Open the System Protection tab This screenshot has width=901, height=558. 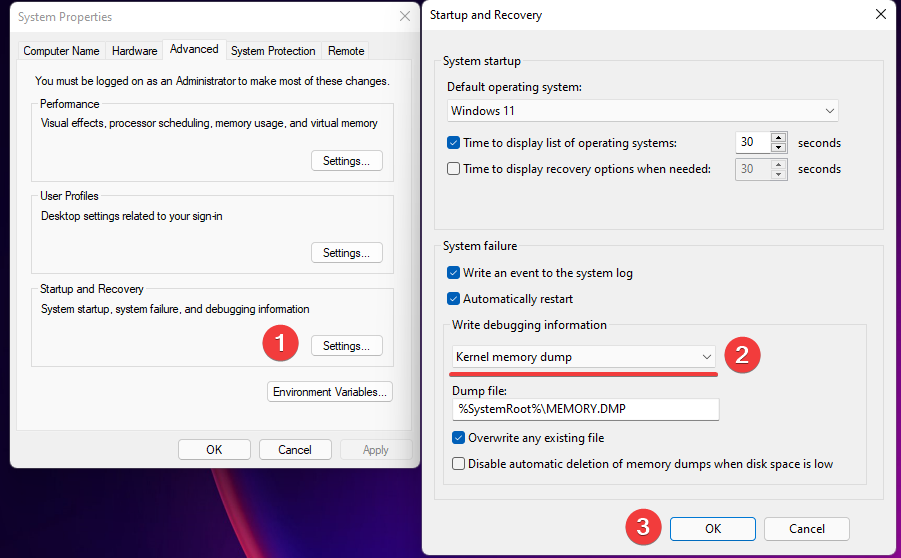(x=273, y=51)
